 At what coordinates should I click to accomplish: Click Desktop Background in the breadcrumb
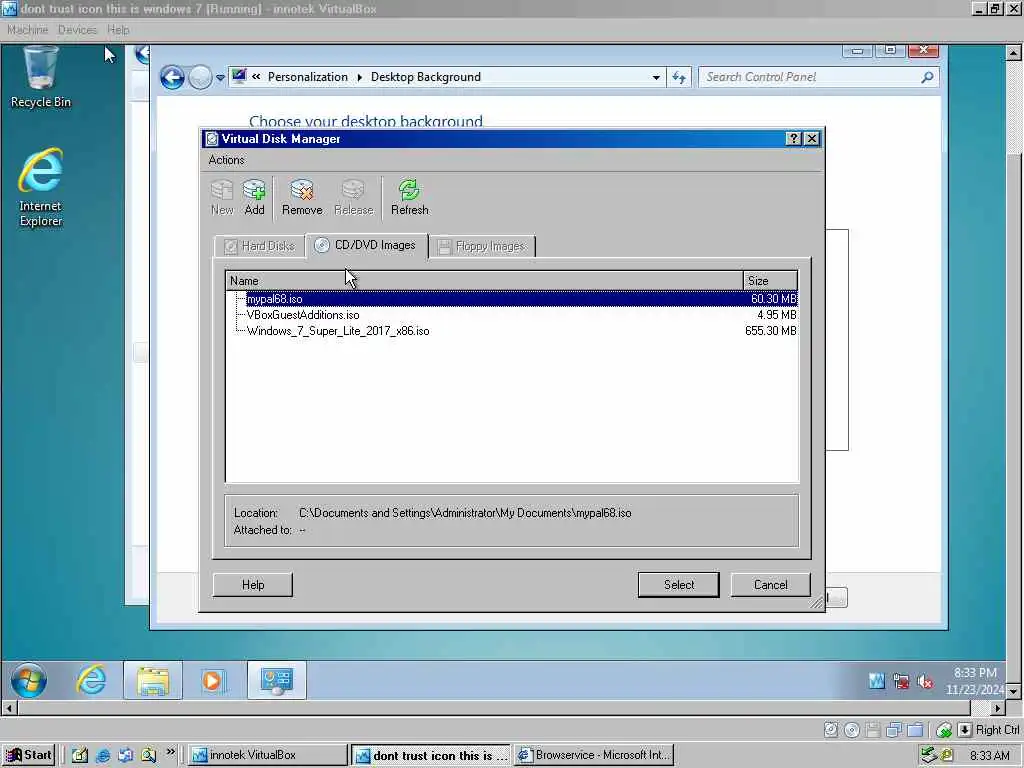point(426,77)
